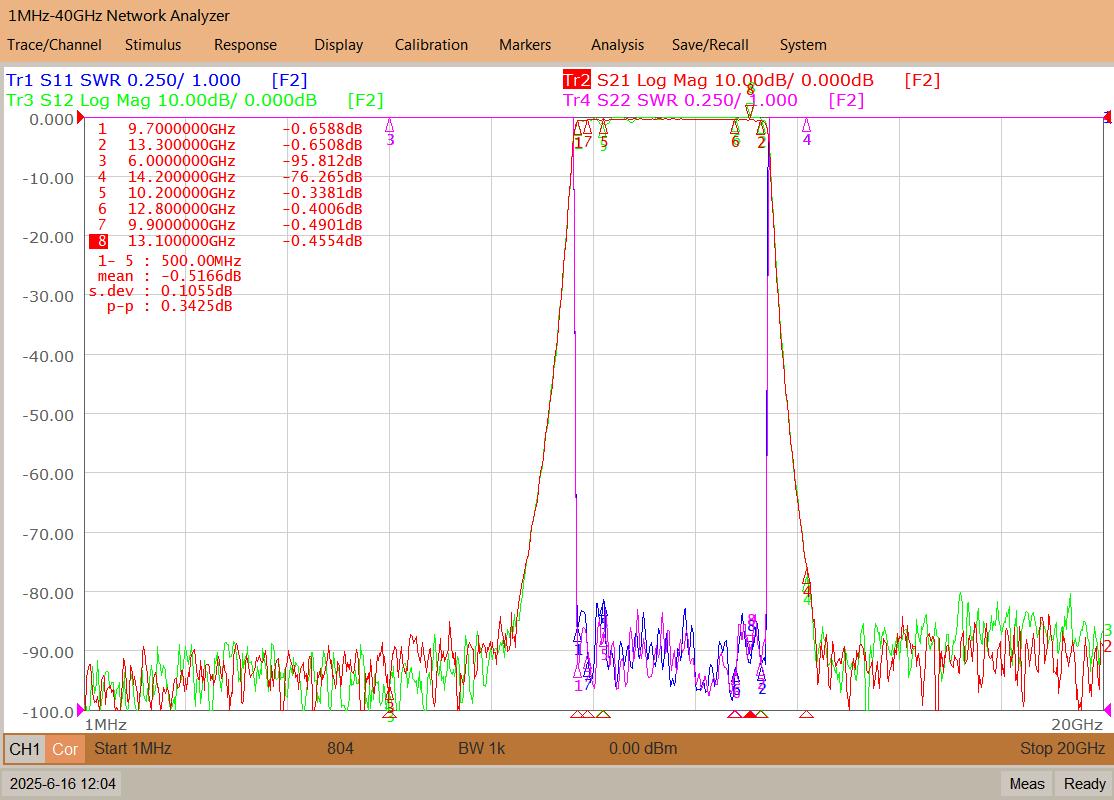Open the Markers menu
Screen dimensions: 1114x800
pyautogui.click(x=525, y=45)
